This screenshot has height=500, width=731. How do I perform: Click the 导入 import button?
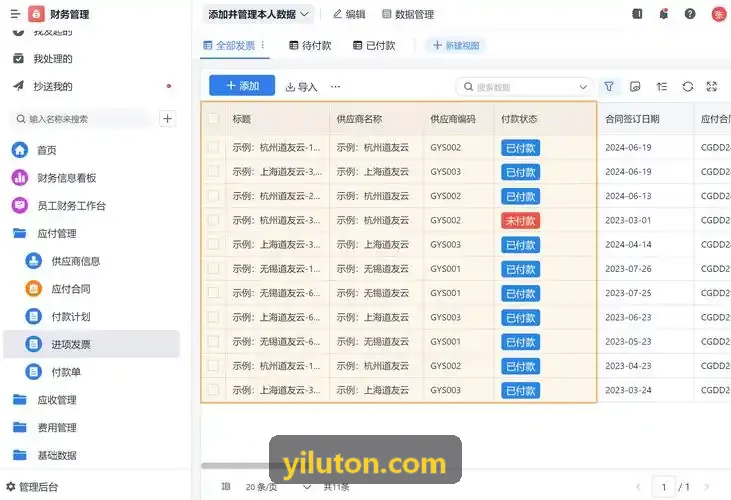click(x=301, y=86)
